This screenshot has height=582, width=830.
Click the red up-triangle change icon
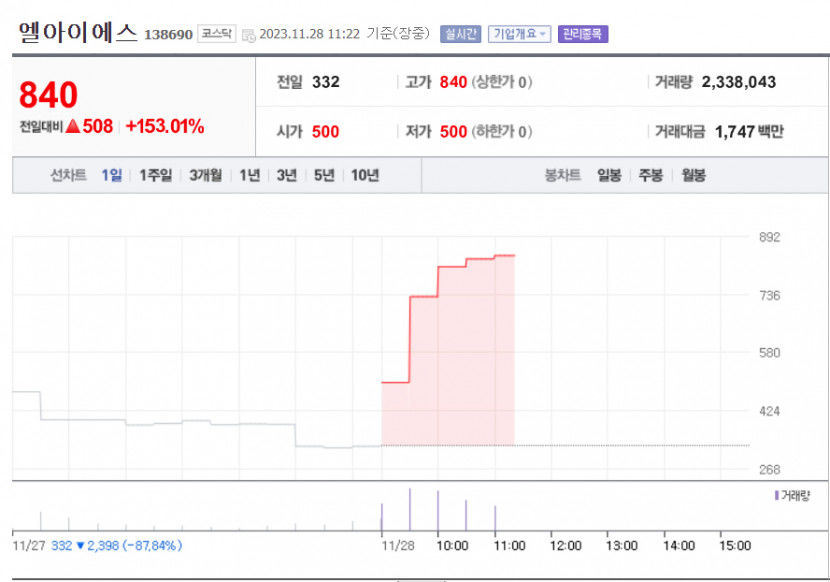pos(74,126)
